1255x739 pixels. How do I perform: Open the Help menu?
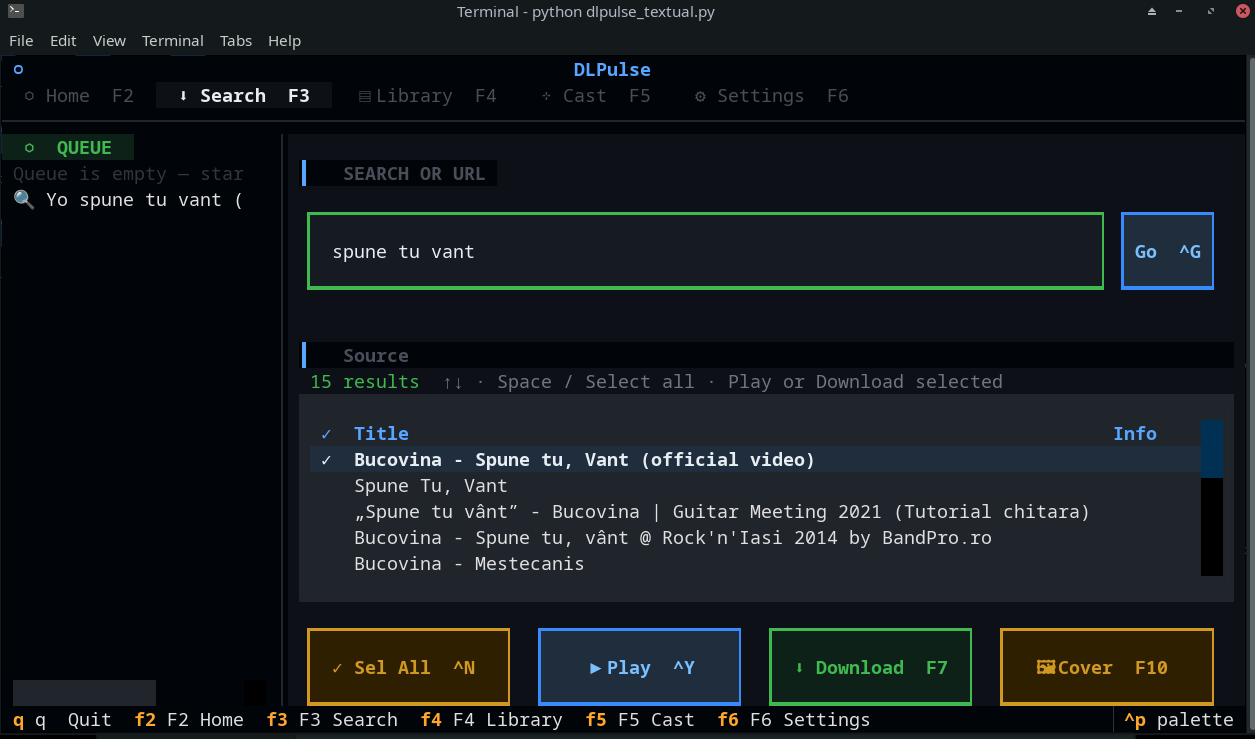(284, 41)
